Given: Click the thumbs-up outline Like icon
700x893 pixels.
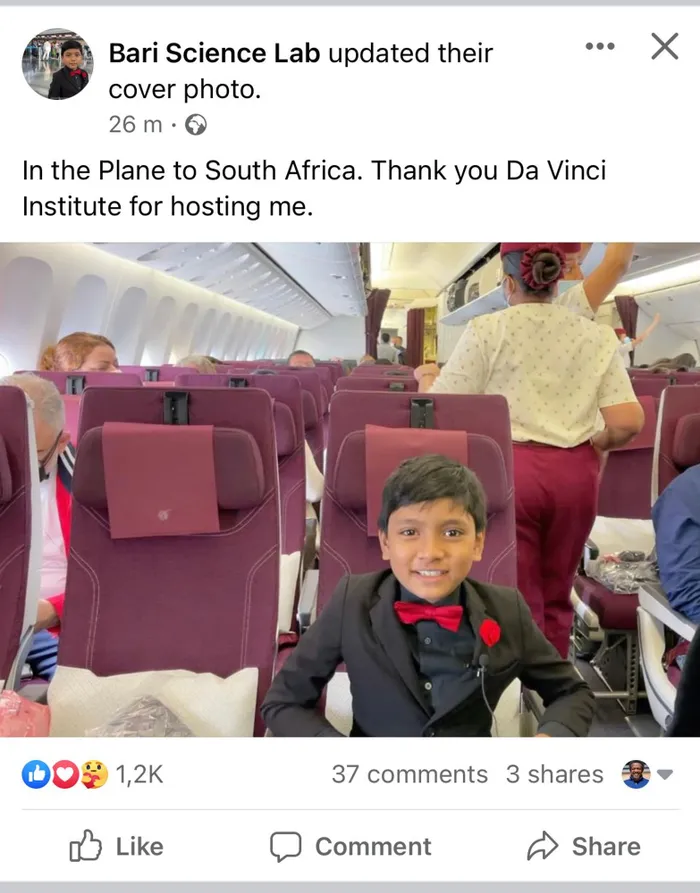Looking at the screenshot, I should (x=87, y=846).
